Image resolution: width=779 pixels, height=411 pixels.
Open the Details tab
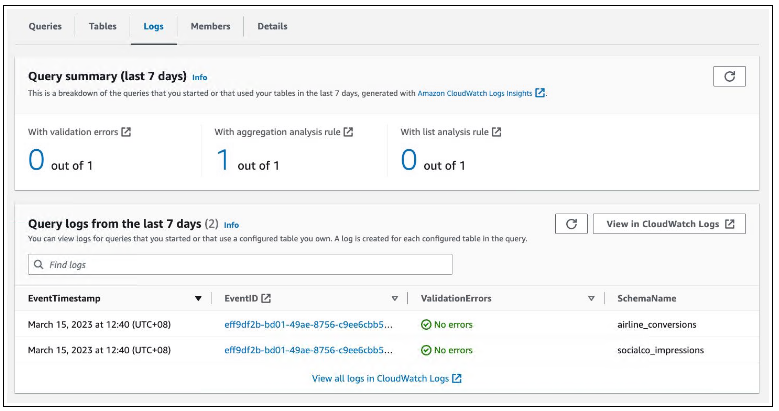tap(272, 26)
